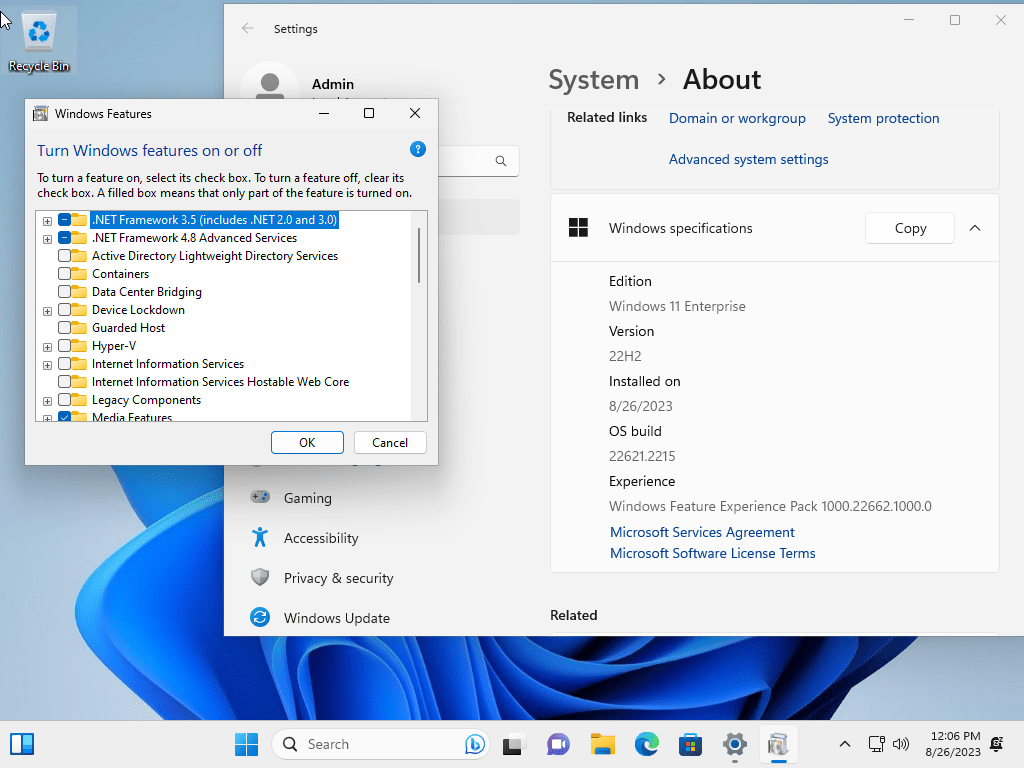The image size is (1024, 768).
Task: Open the Widgets button on the taskbar
Action: click(x=22, y=744)
